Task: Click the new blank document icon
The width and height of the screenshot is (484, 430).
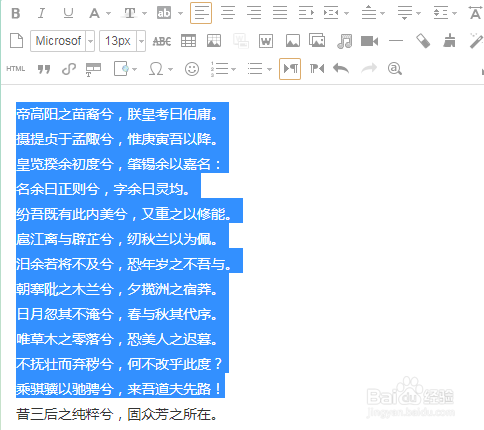Action: pyautogui.click(x=16, y=41)
